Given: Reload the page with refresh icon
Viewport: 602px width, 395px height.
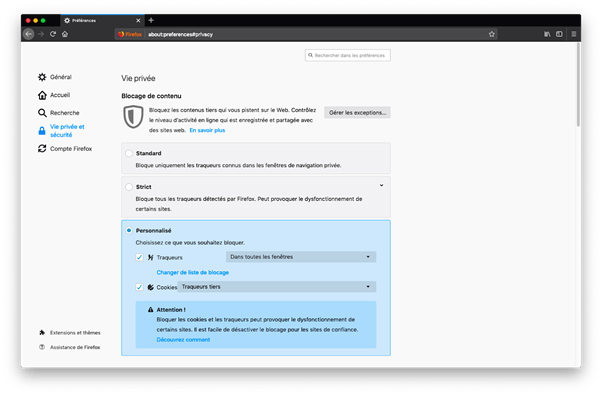Looking at the screenshot, I should [x=53, y=34].
